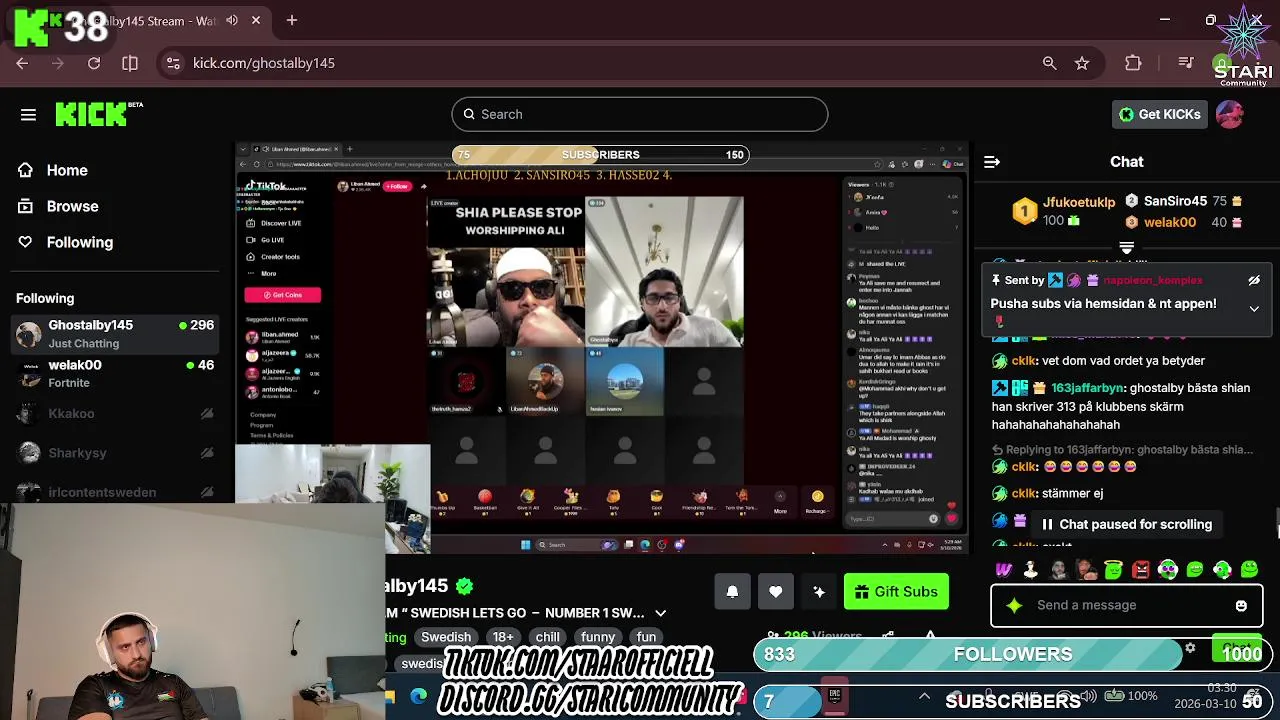Collapse the chat panel with the arrow icon

992,162
